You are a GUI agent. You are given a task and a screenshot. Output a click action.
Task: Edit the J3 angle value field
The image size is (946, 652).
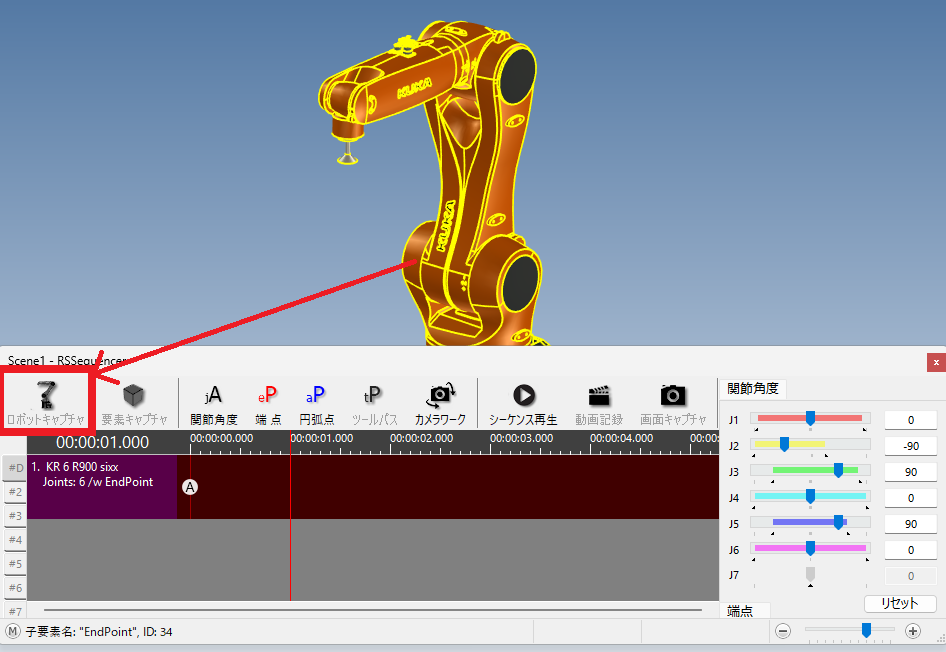point(911,472)
